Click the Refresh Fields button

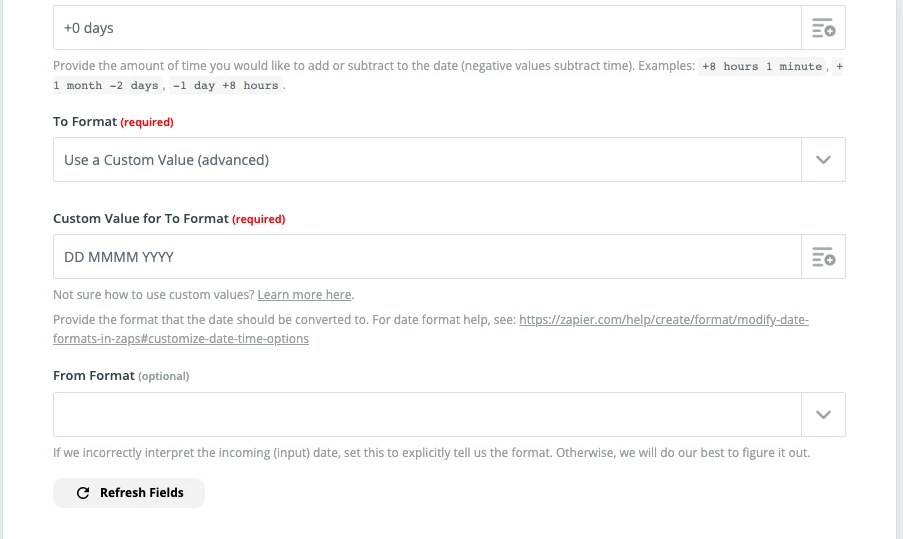129,493
